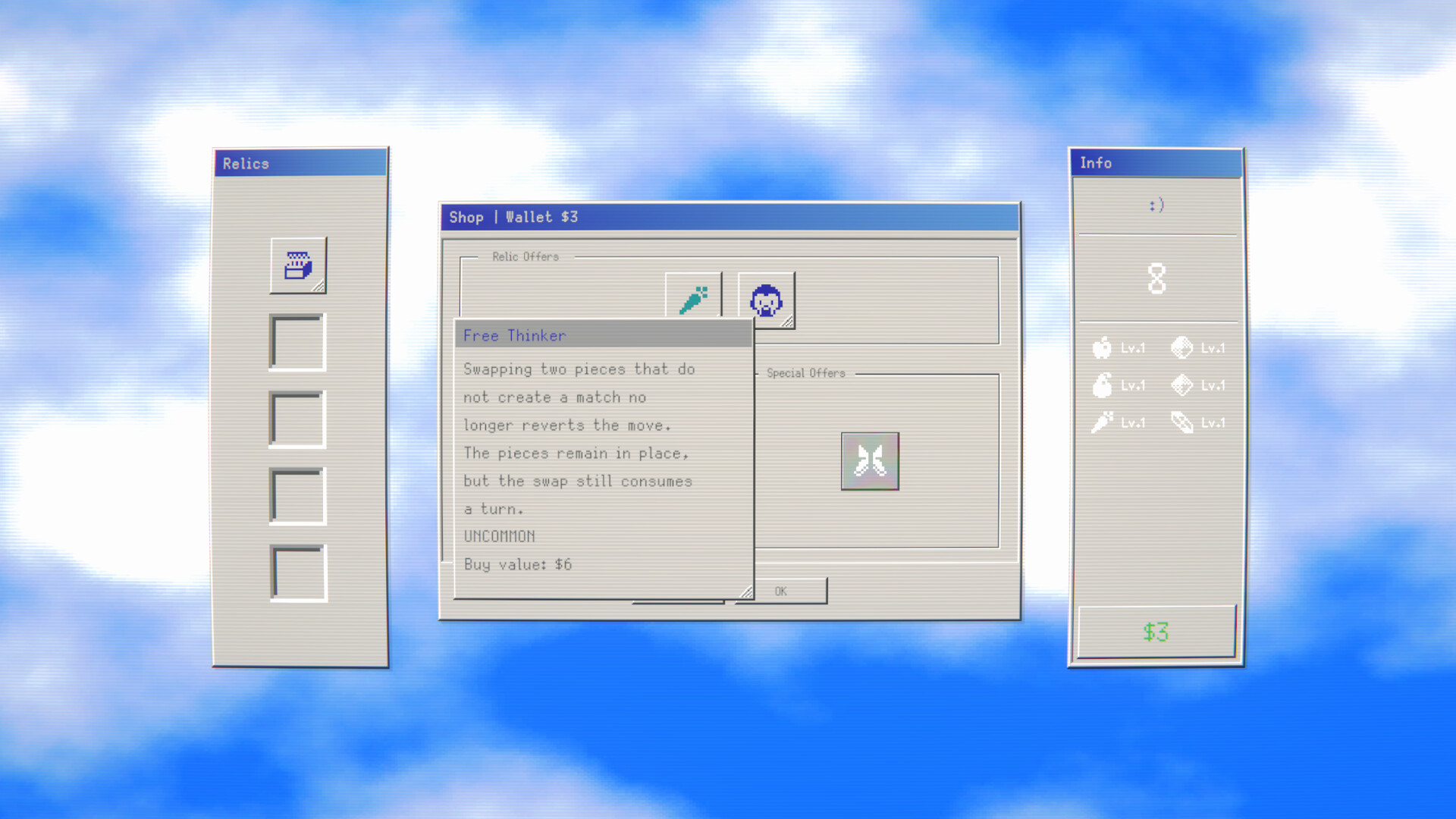Click the tooltip line "a turn."
The height and width of the screenshot is (819, 1456).
tap(494, 509)
